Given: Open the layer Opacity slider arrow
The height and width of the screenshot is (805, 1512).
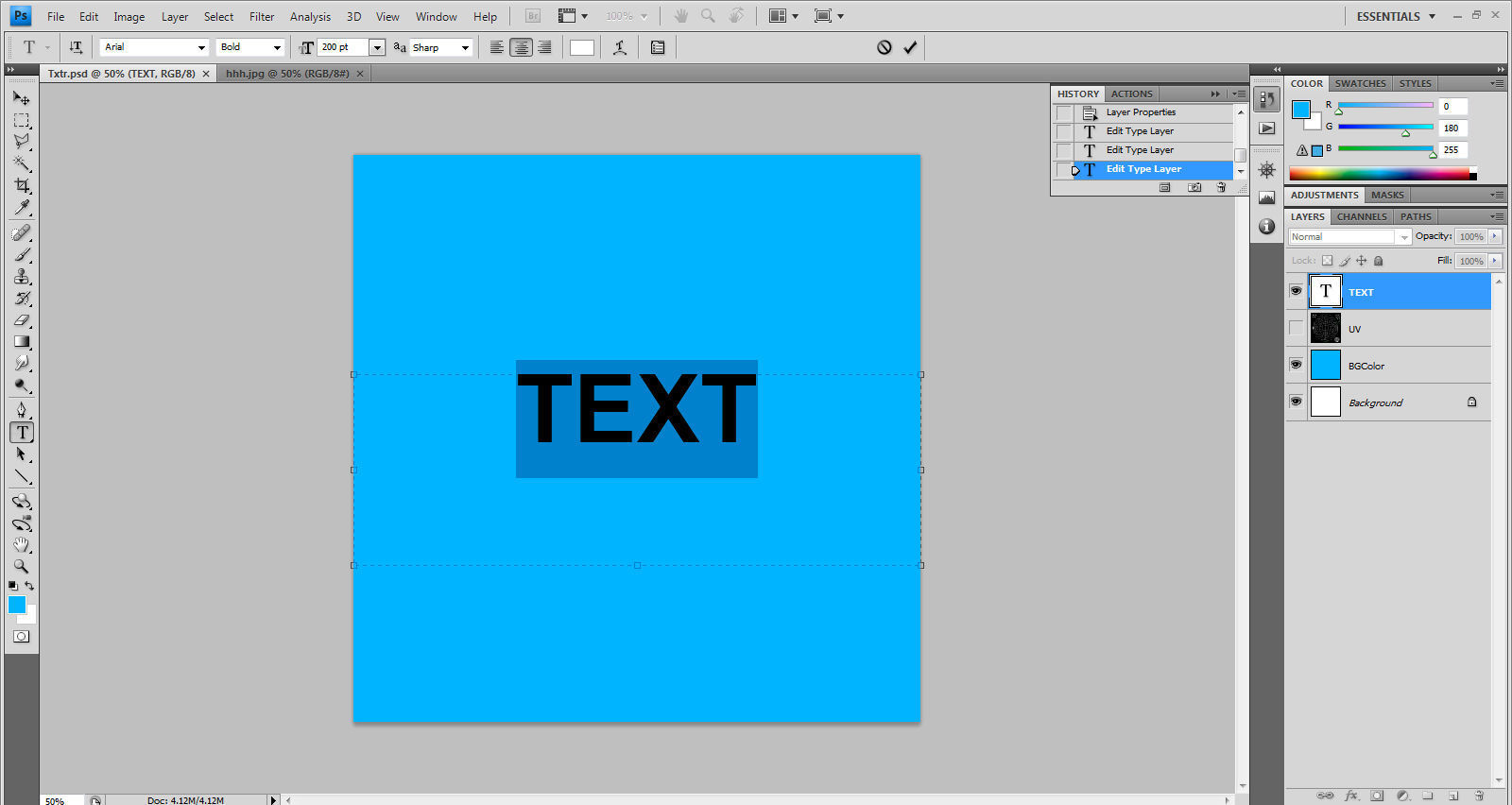Looking at the screenshot, I should click(1495, 236).
